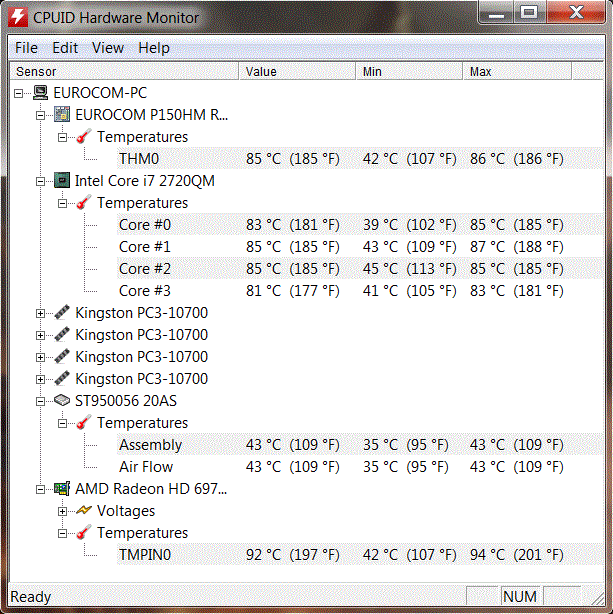Open the Edit menu

point(65,48)
